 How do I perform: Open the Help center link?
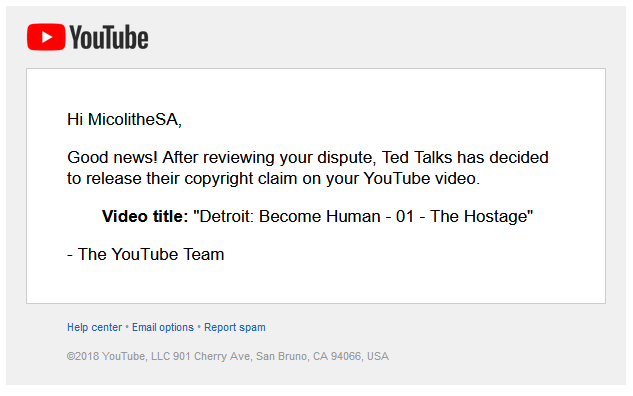(94, 327)
